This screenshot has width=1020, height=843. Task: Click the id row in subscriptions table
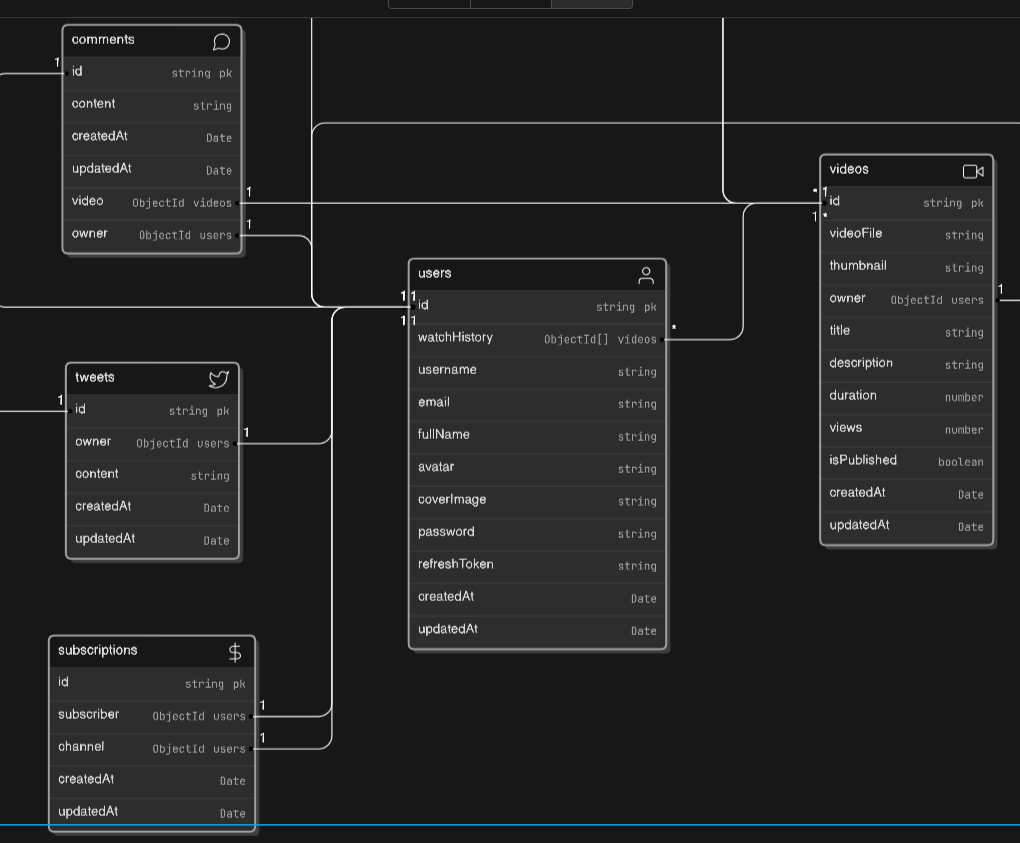tap(152, 684)
